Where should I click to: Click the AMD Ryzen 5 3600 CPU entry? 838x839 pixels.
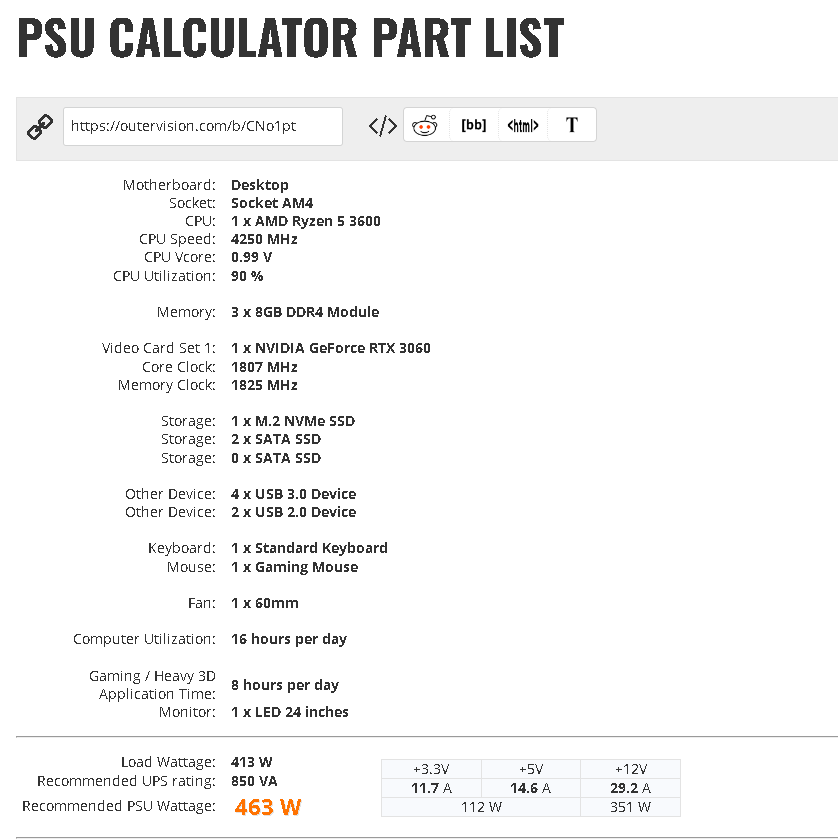(x=306, y=221)
